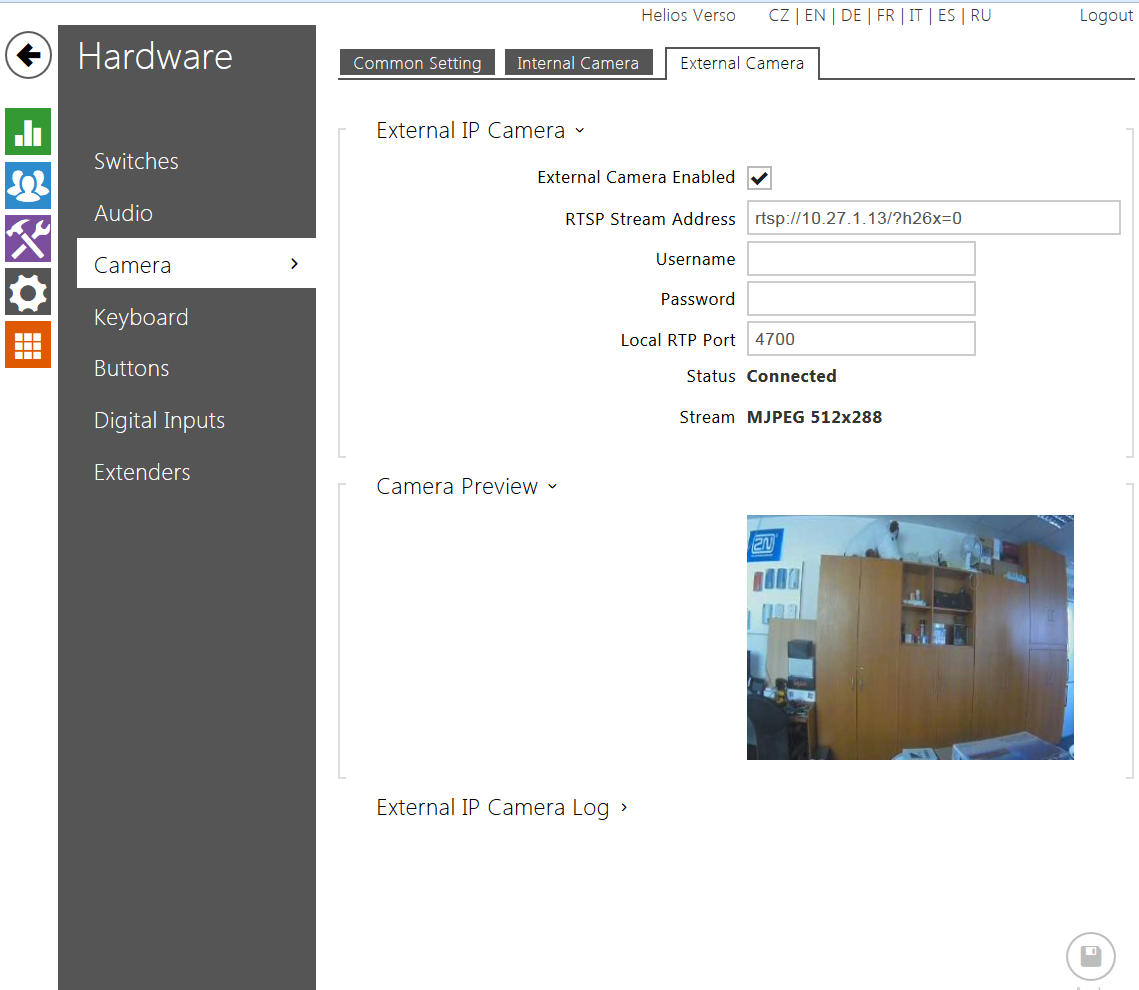Collapse the External IP Camera section
1139x990 pixels.
pyautogui.click(x=480, y=131)
